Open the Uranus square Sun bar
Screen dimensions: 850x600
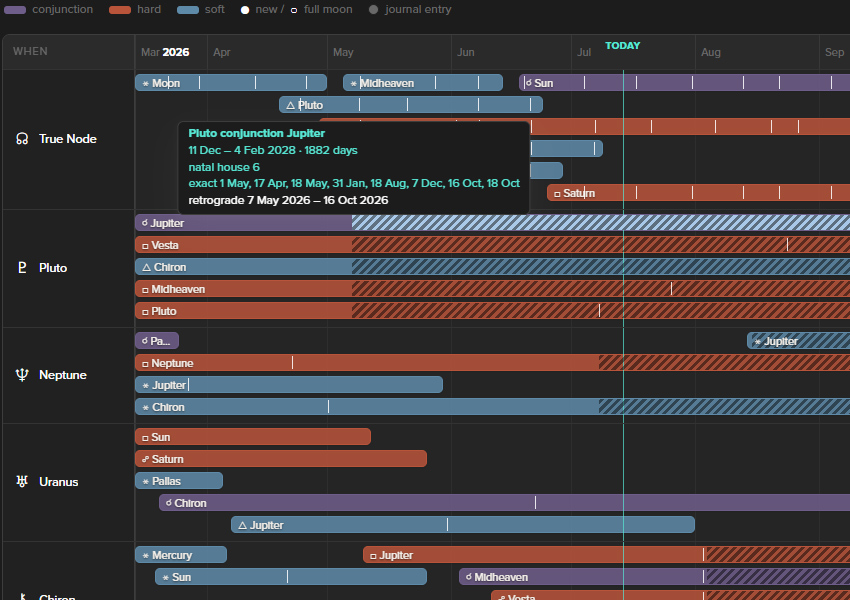point(253,437)
